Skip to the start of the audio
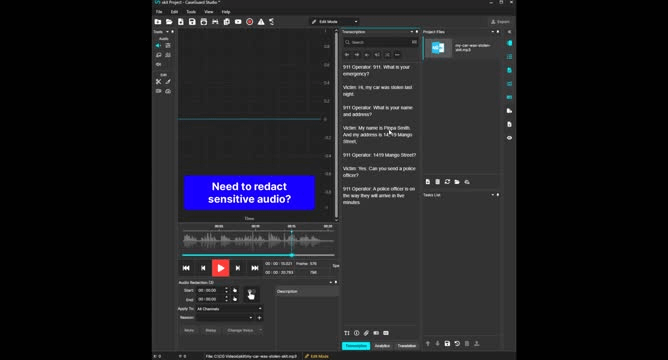 point(186,268)
